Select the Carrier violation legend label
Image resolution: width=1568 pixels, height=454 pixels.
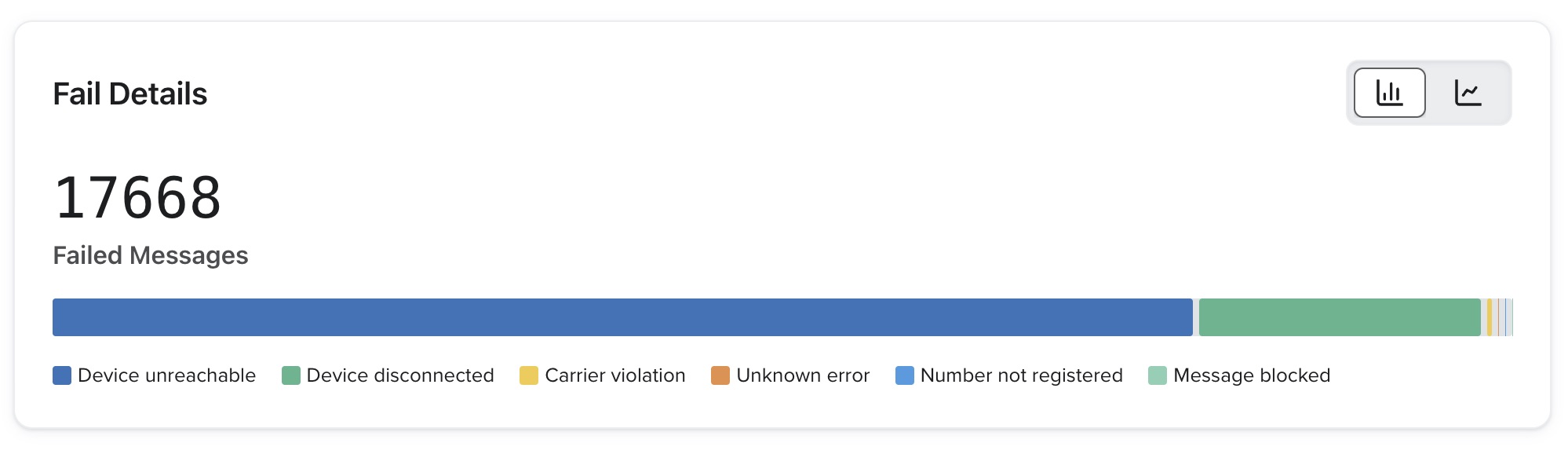[x=615, y=375]
